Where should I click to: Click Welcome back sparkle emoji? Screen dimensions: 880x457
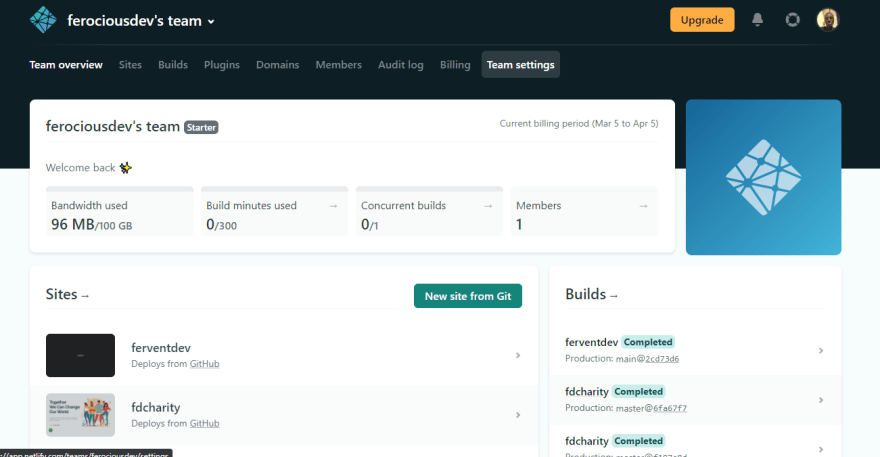[x=126, y=167]
